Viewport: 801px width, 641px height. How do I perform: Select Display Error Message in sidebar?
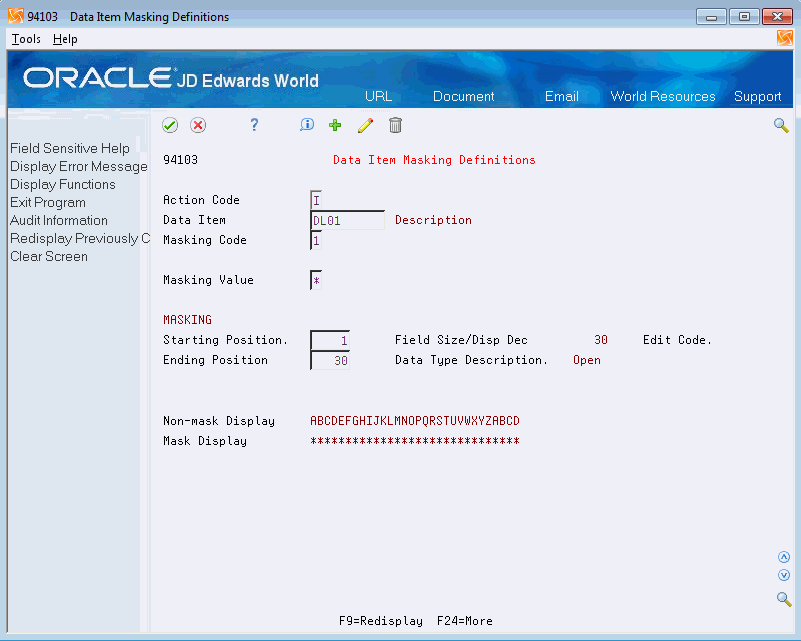click(79, 167)
